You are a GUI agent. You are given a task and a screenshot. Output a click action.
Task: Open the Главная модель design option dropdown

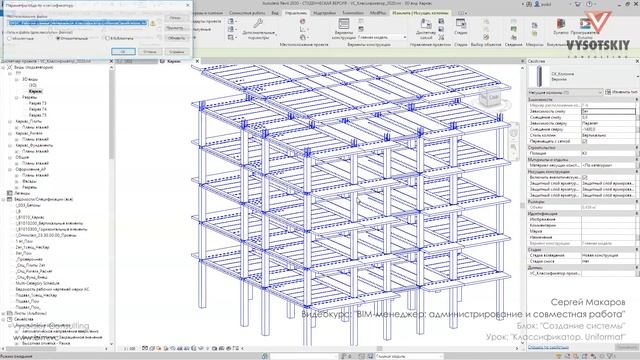[x=382, y=37]
